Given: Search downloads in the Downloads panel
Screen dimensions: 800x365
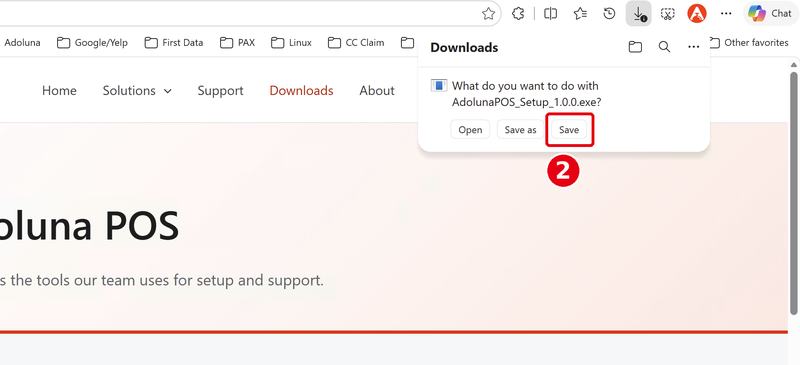Looking at the screenshot, I should pyautogui.click(x=664, y=47).
